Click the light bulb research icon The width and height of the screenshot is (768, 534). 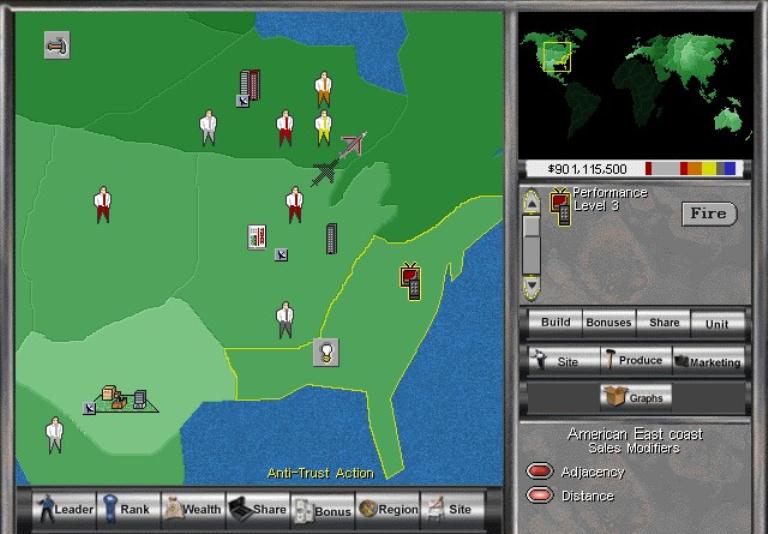(x=325, y=351)
